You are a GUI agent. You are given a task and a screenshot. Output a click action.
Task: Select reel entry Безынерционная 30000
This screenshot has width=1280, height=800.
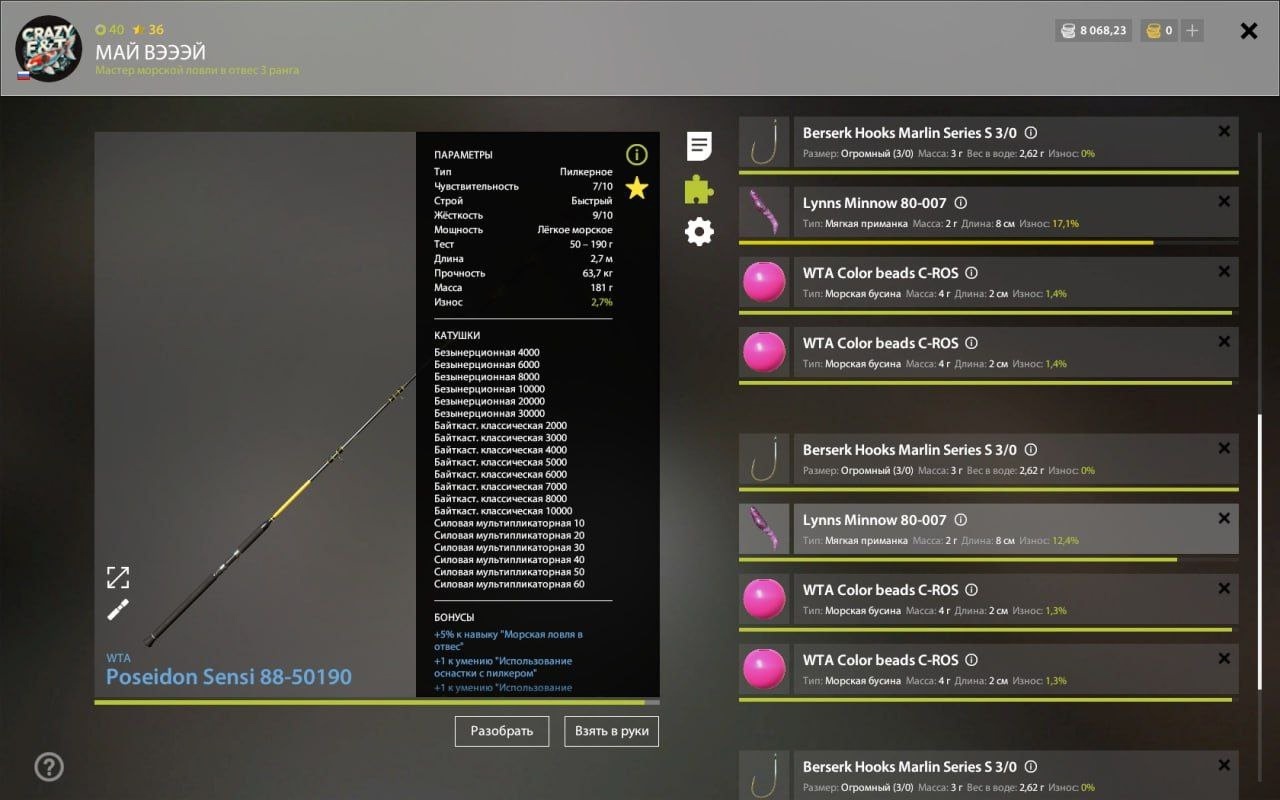pyautogui.click(x=489, y=413)
